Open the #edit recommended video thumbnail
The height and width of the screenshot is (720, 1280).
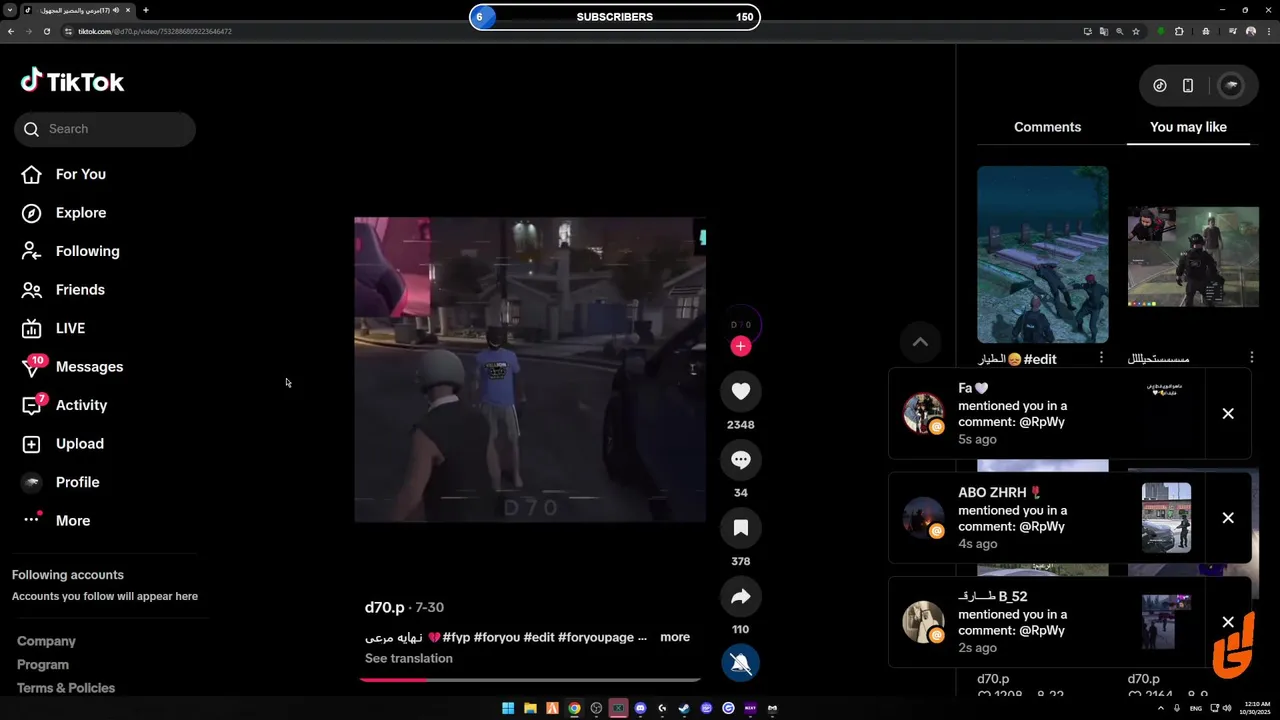(1042, 254)
